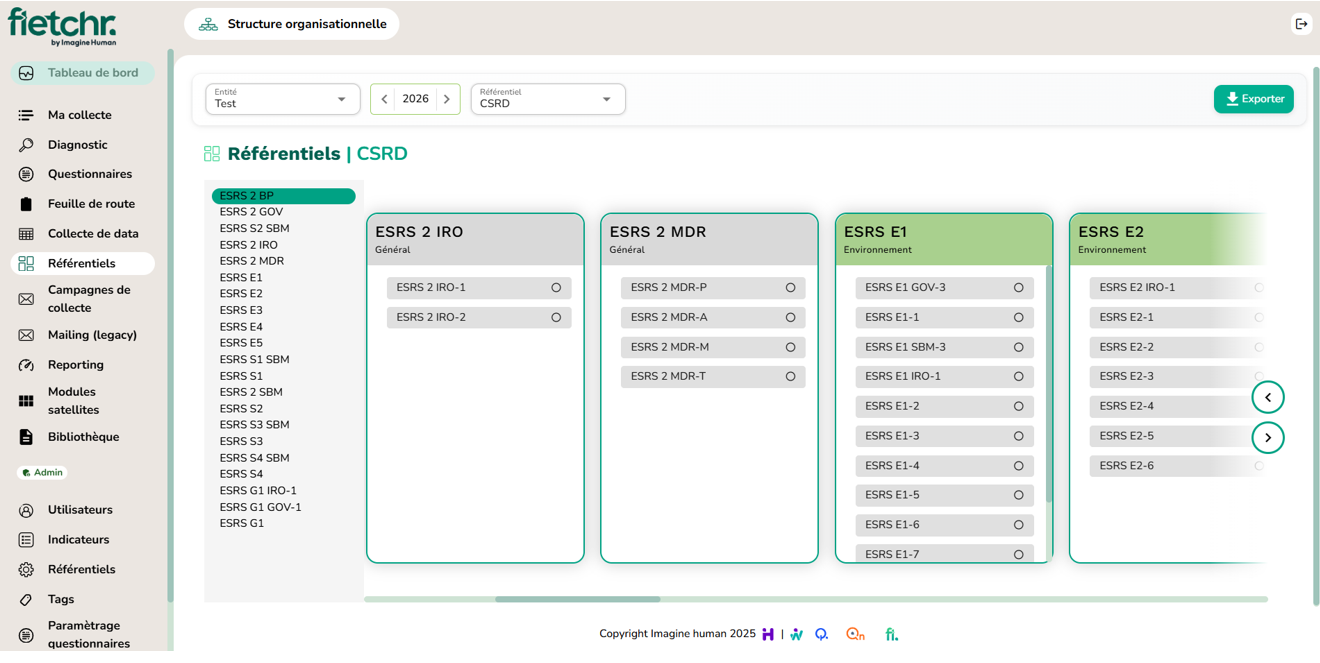Click the Tags label icon
The image size is (1320, 663).
tap(26, 600)
